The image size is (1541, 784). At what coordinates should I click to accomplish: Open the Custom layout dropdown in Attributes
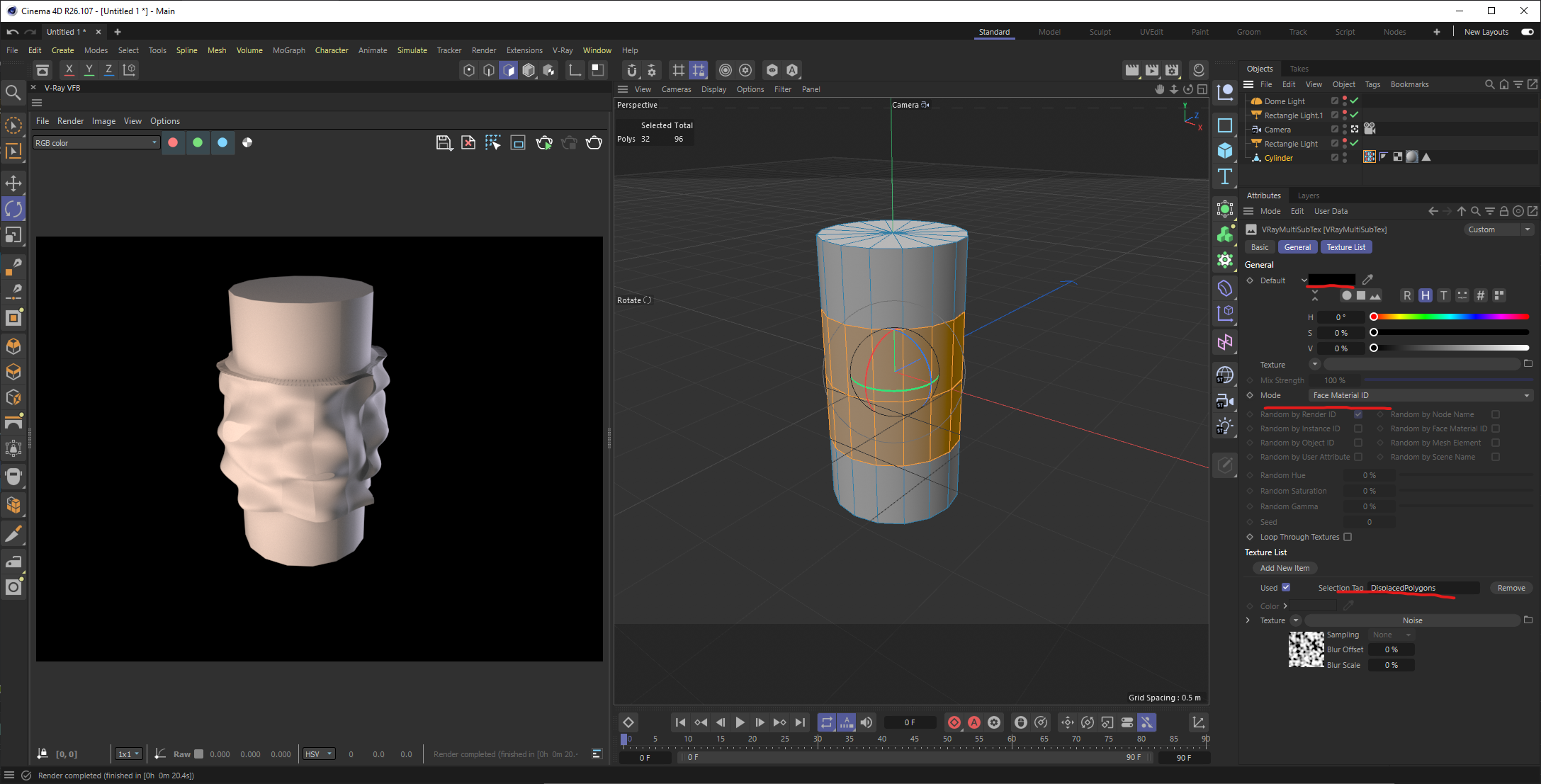[x=1498, y=229]
